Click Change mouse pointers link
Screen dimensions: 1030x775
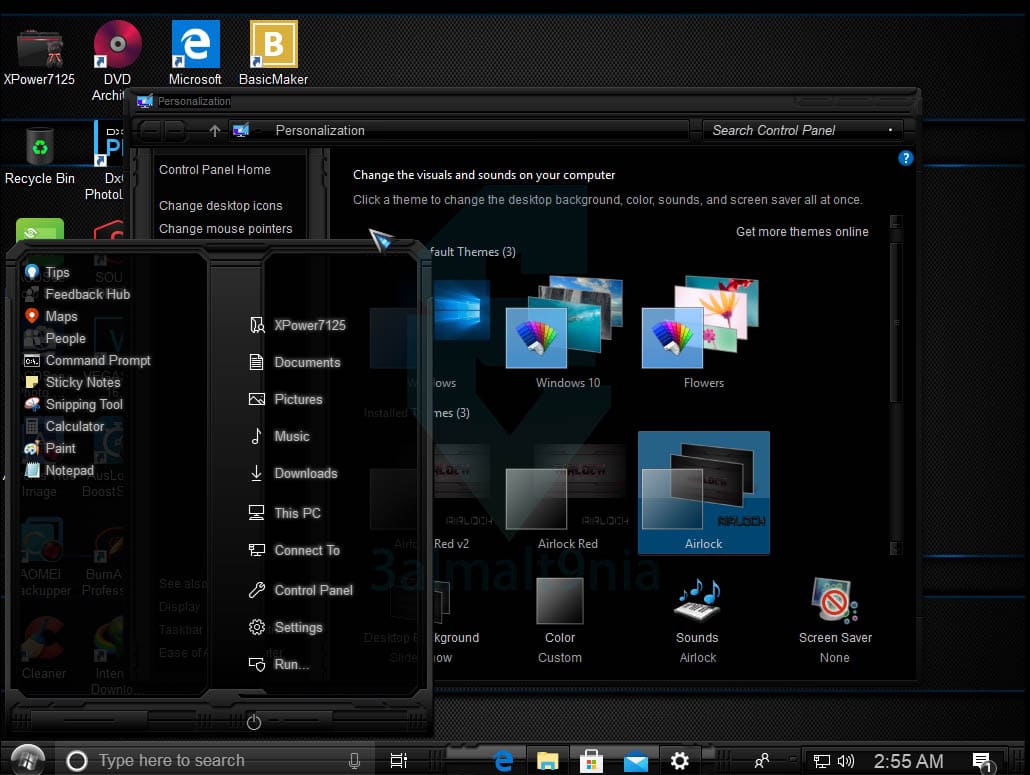pyautogui.click(x=225, y=229)
